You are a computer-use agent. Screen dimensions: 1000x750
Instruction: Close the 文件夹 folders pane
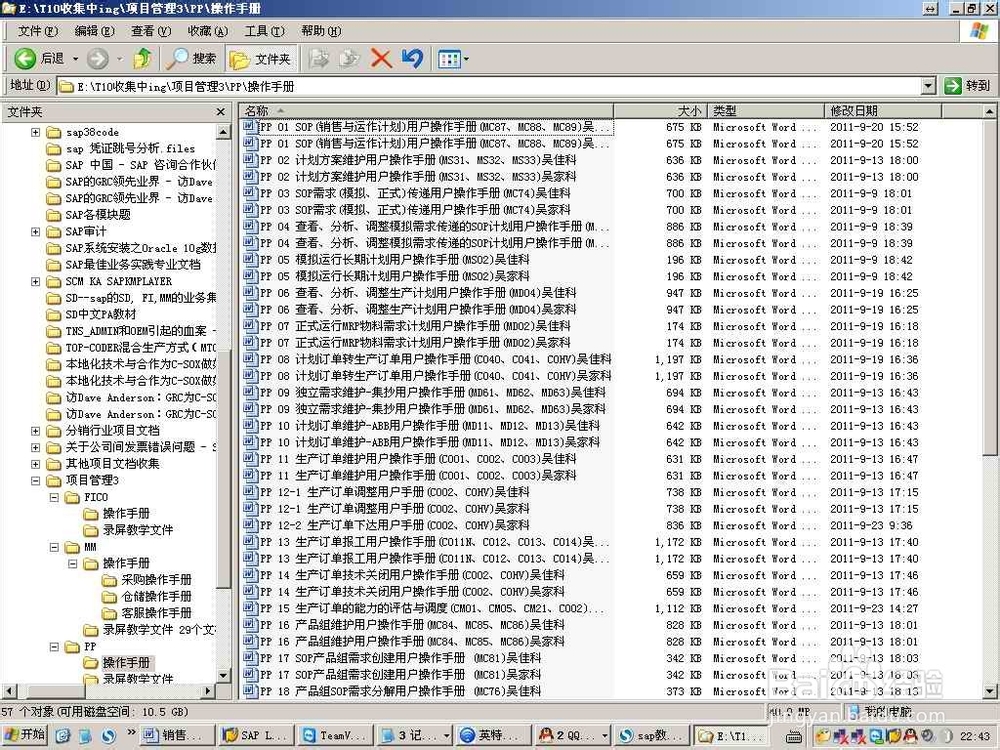coord(221,112)
